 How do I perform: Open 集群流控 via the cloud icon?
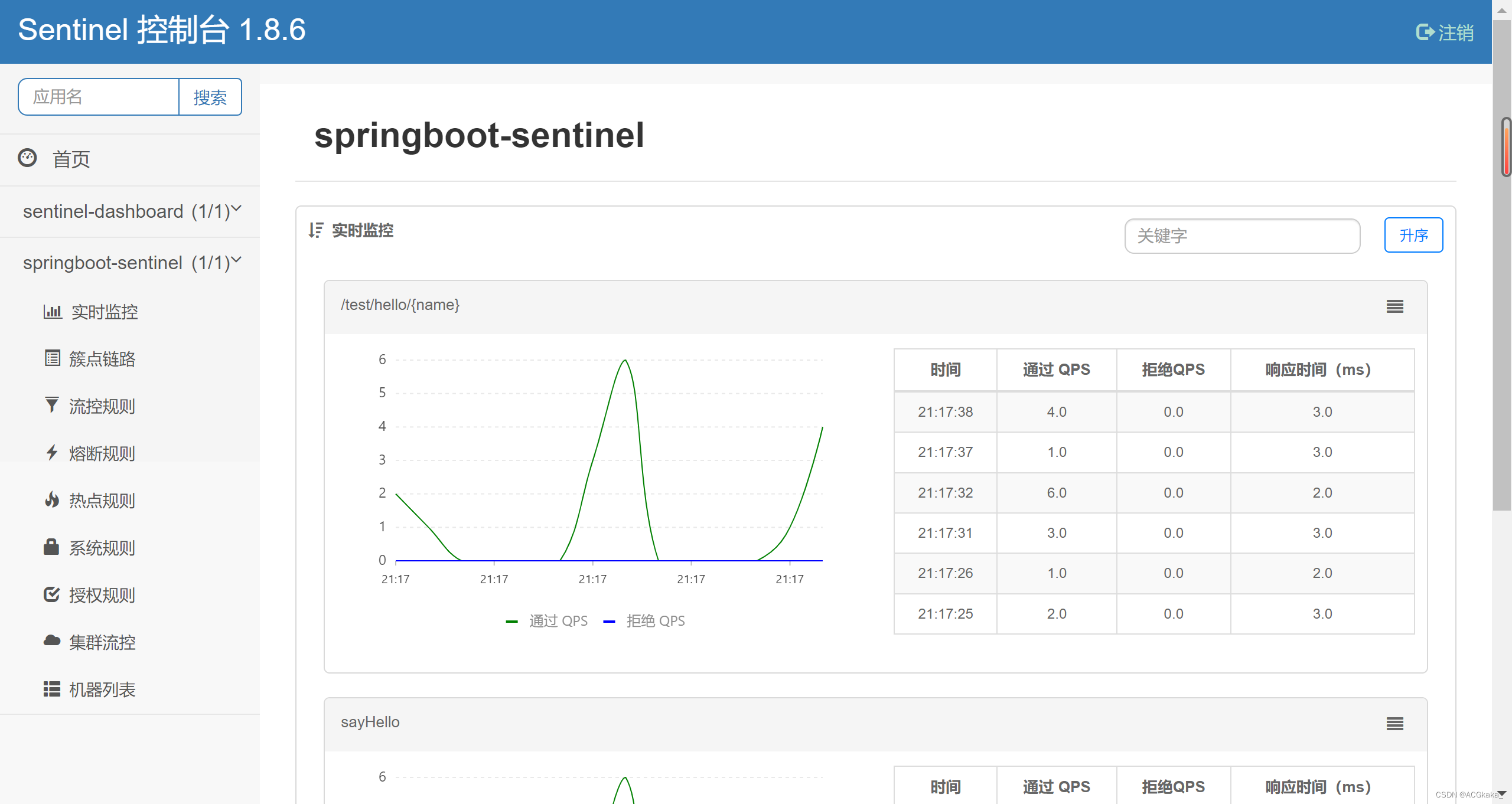click(x=52, y=642)
